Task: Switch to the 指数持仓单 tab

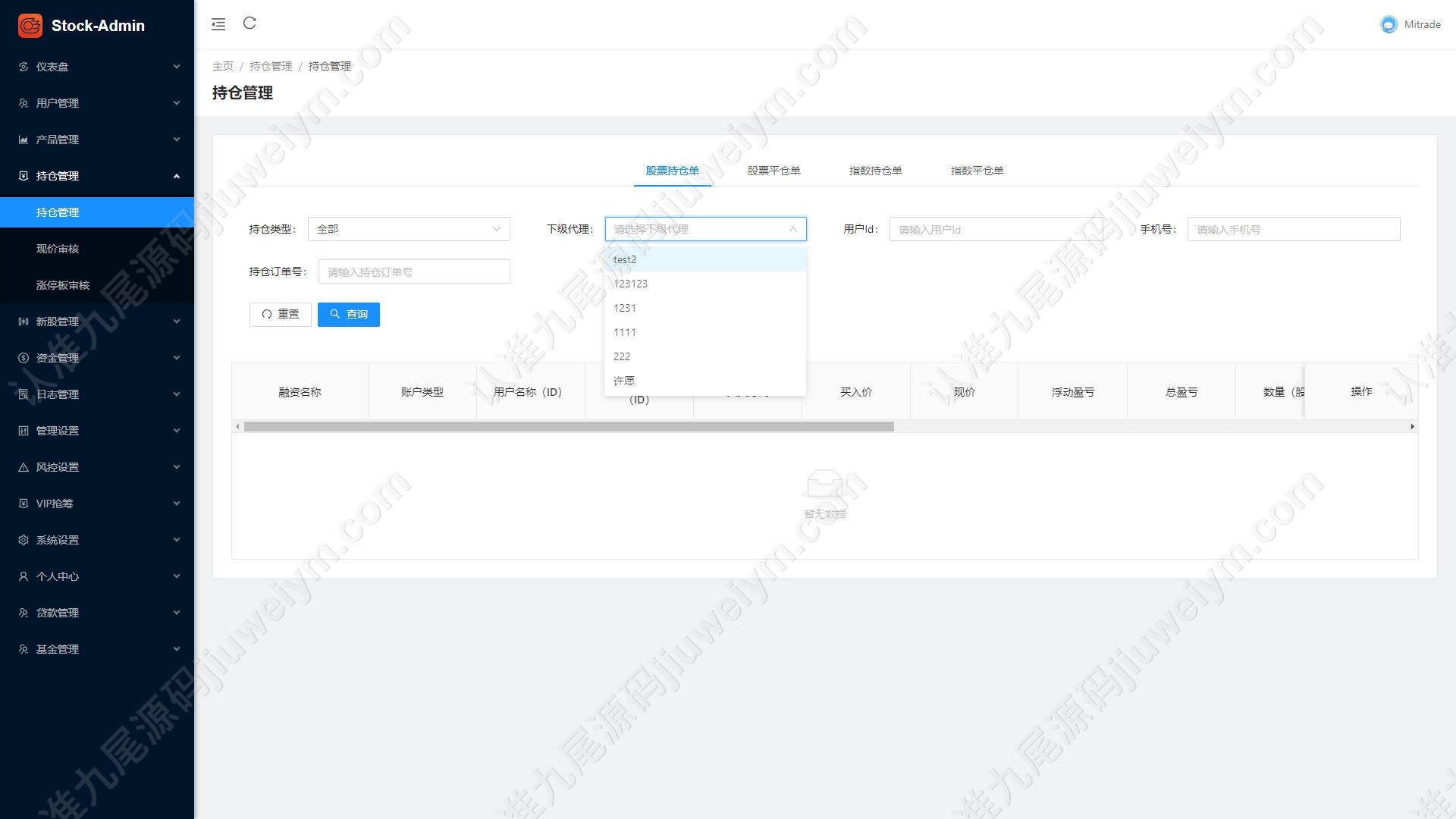Action: [x=875, y=171]
